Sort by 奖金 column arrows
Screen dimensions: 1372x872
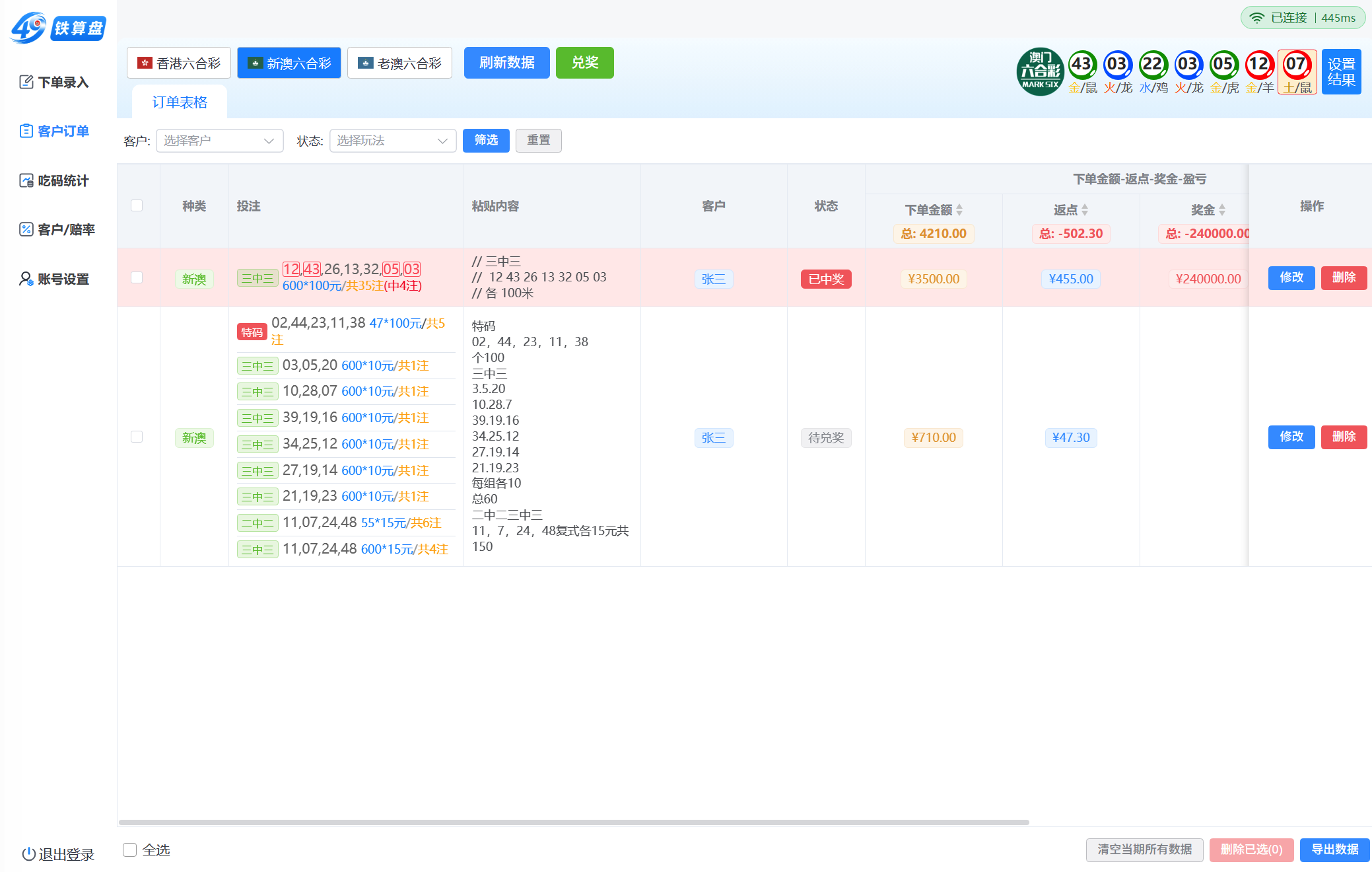(1222, 210)
